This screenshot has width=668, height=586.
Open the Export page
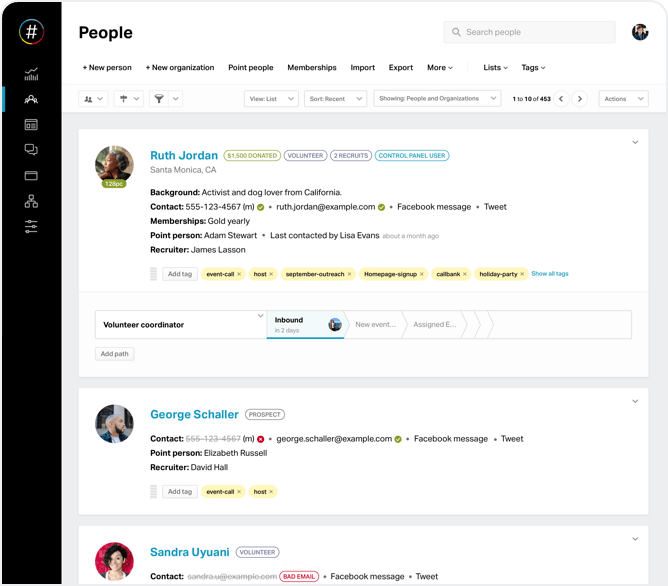click(400, 68)
